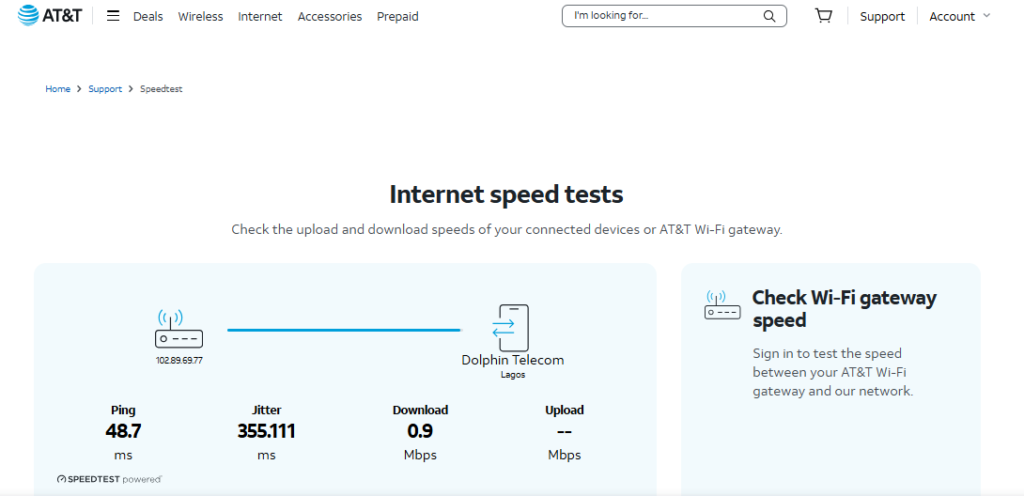Click the Lagos location label
The height and width of the screenshot is (496, 1024).
[x=513, y=375]
